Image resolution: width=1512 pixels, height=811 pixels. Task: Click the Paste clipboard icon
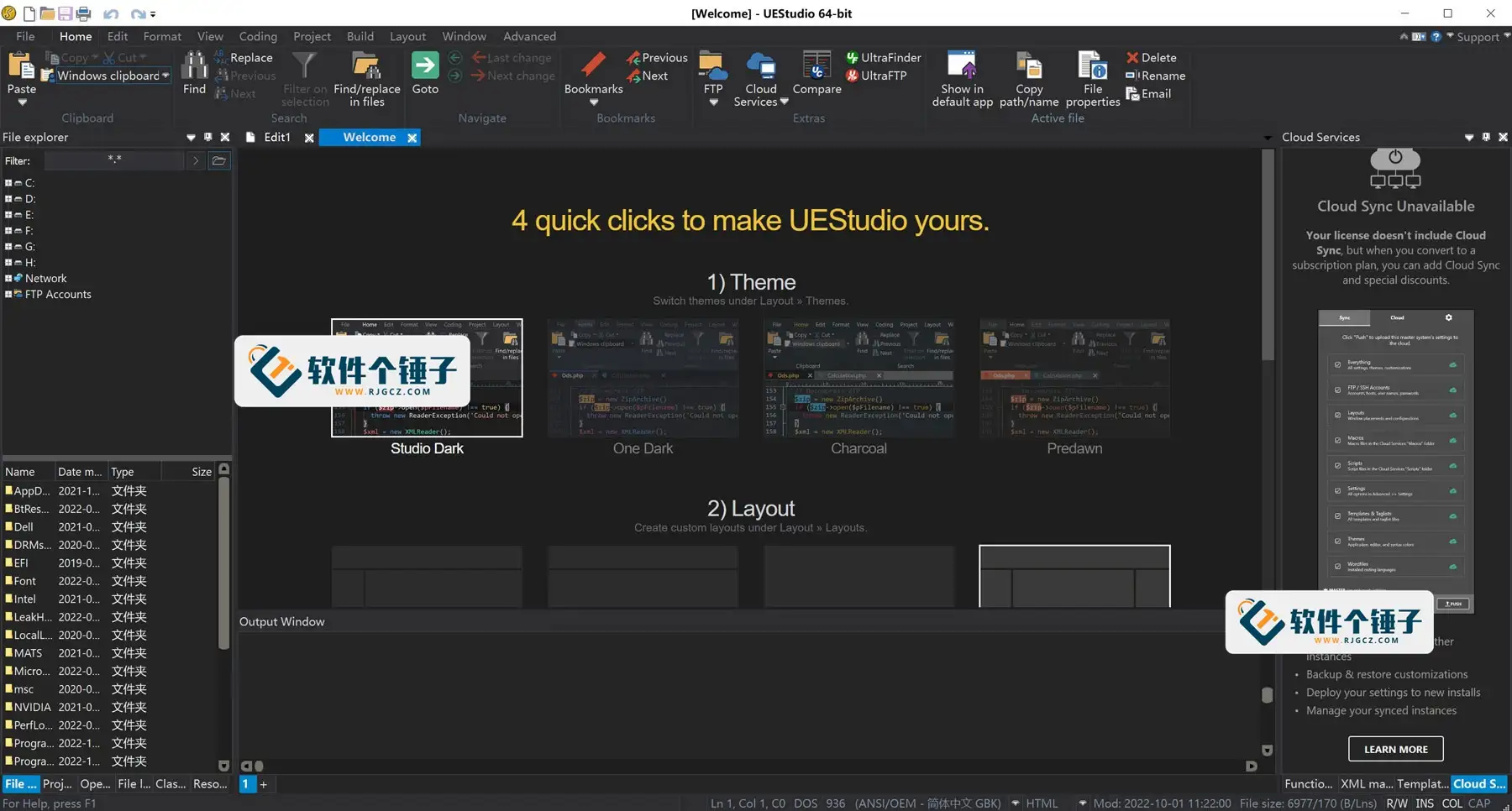21,66
